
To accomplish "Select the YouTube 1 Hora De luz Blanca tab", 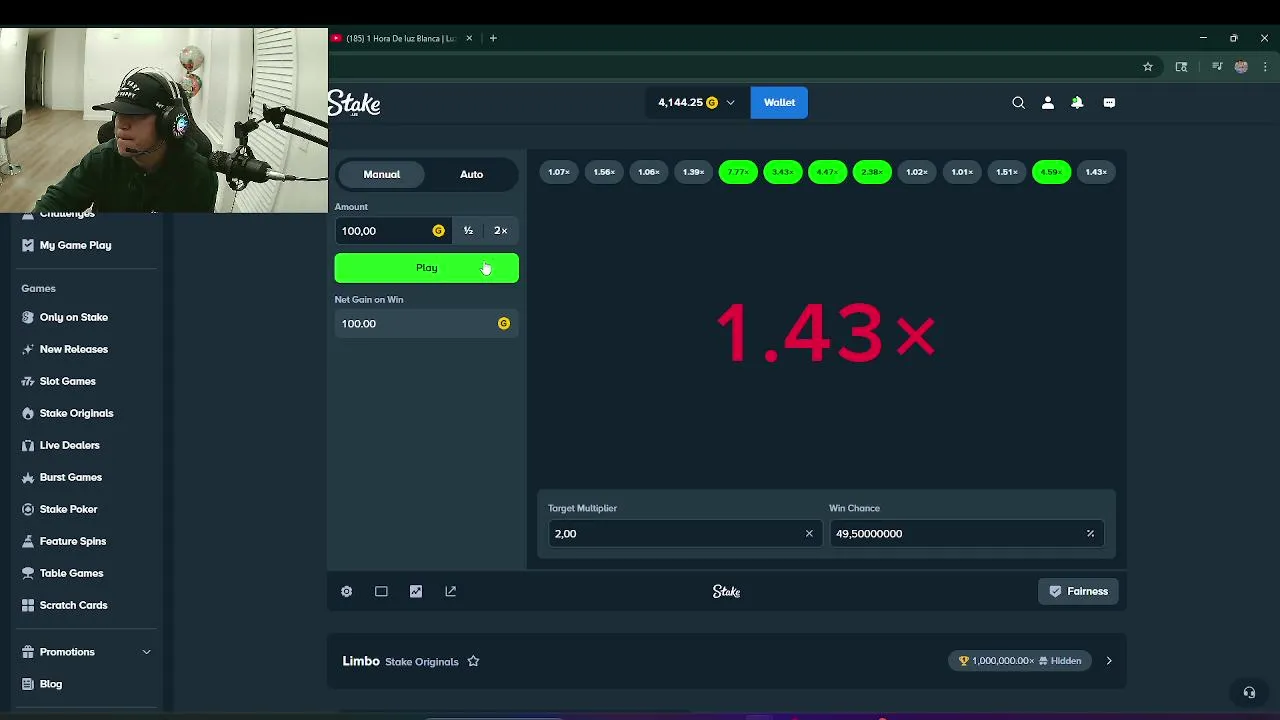I will [400, 38].
